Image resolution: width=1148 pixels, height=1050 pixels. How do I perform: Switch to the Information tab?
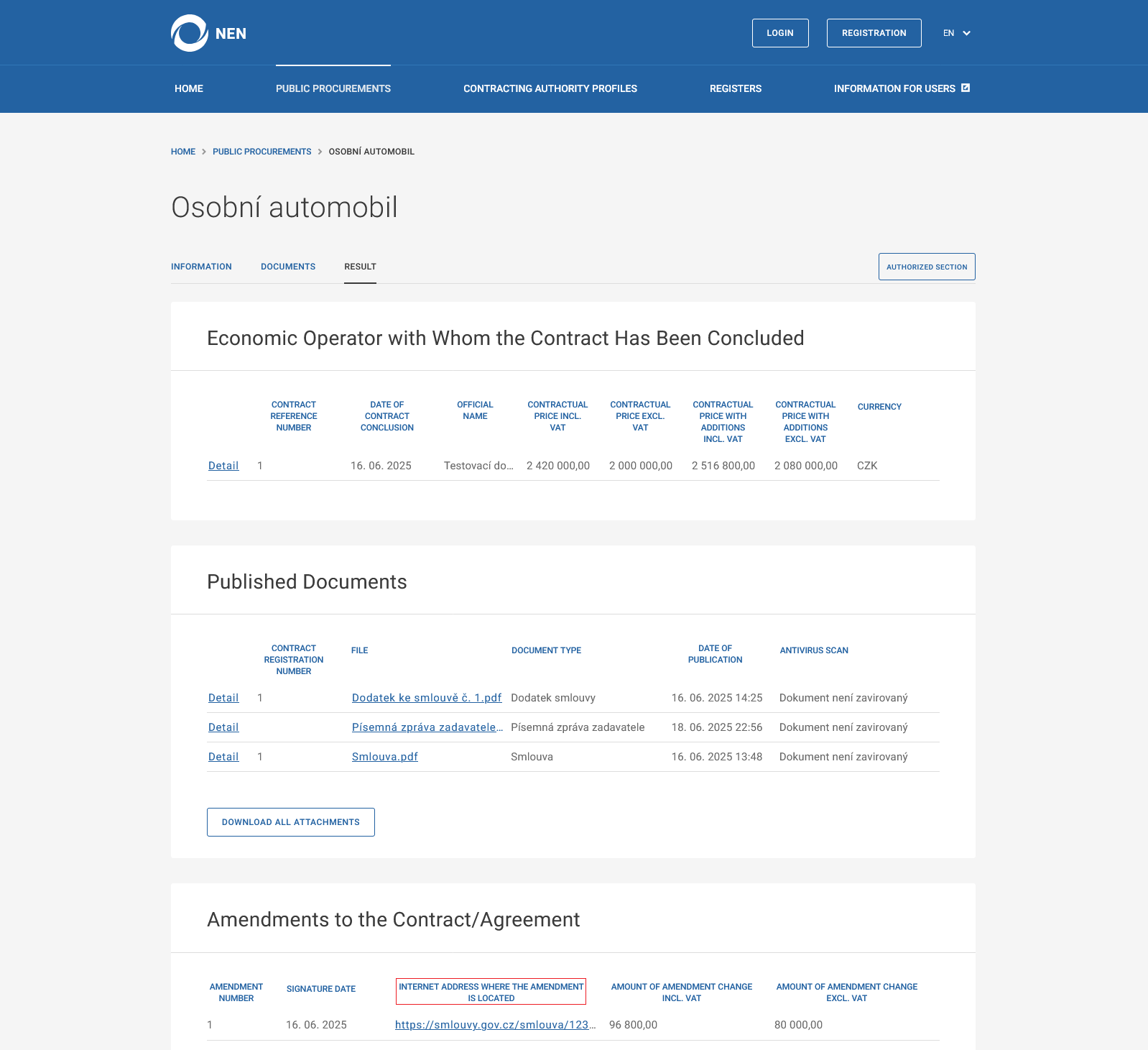click(201, 267)
